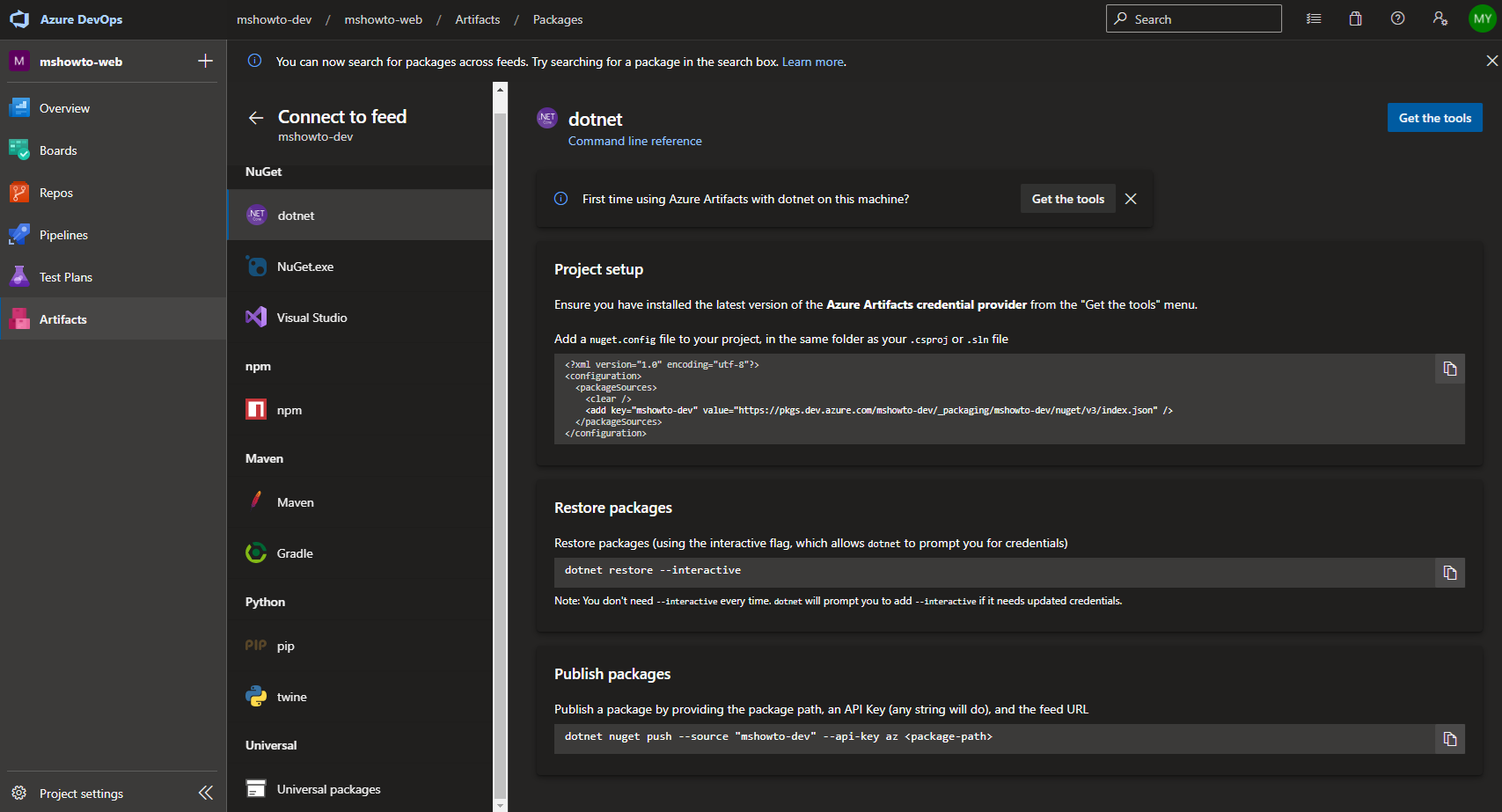The height and width of the screenshot is (812, 1502).
Task: Select the dotnet NuGet option
Action: (x=360, y=216)
